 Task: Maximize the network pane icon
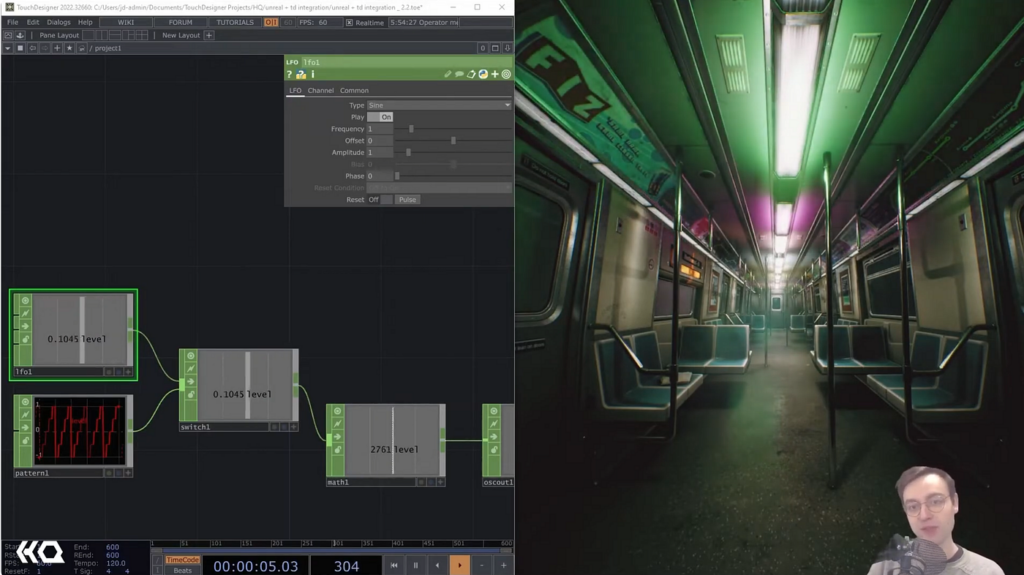coord(495,48)
